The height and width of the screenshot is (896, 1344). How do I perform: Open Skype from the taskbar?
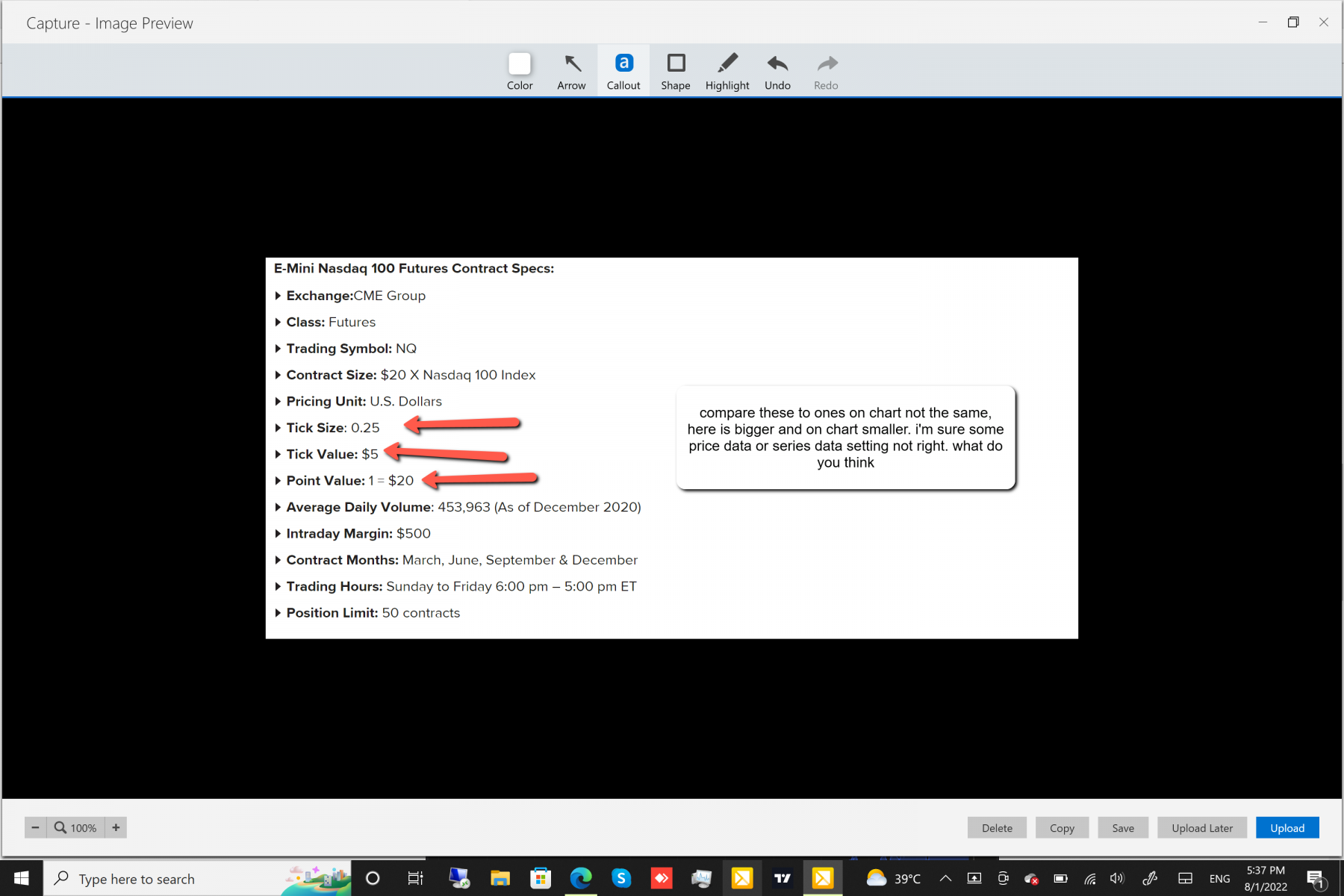tap(621, 878)
